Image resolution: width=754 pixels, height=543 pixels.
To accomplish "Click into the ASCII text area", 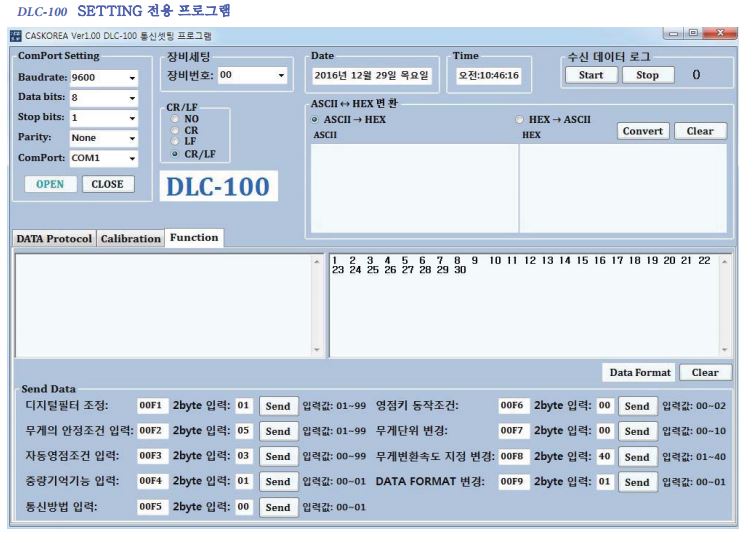I will 415,188.
